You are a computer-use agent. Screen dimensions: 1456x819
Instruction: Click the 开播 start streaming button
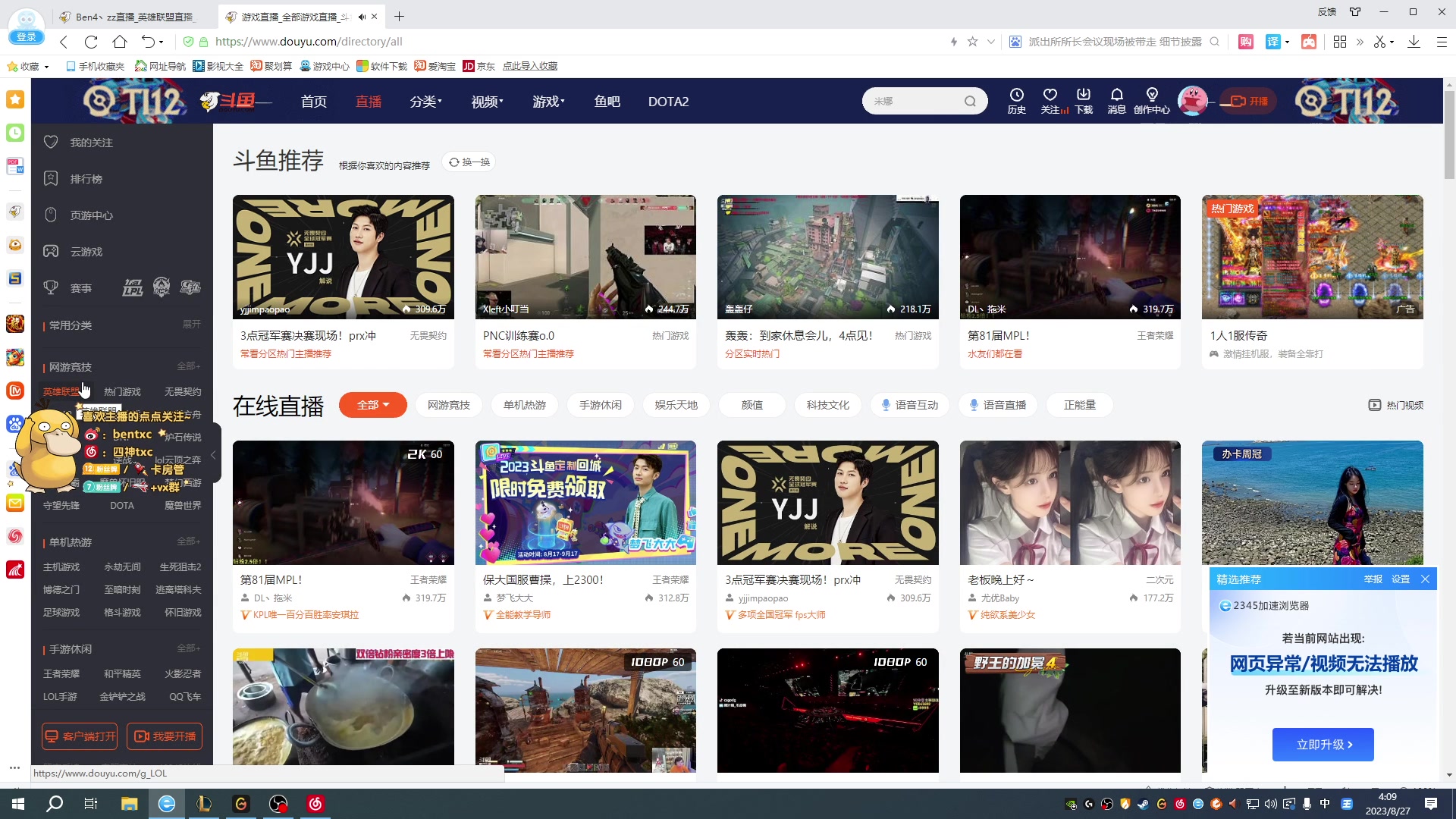(1249, 101)
